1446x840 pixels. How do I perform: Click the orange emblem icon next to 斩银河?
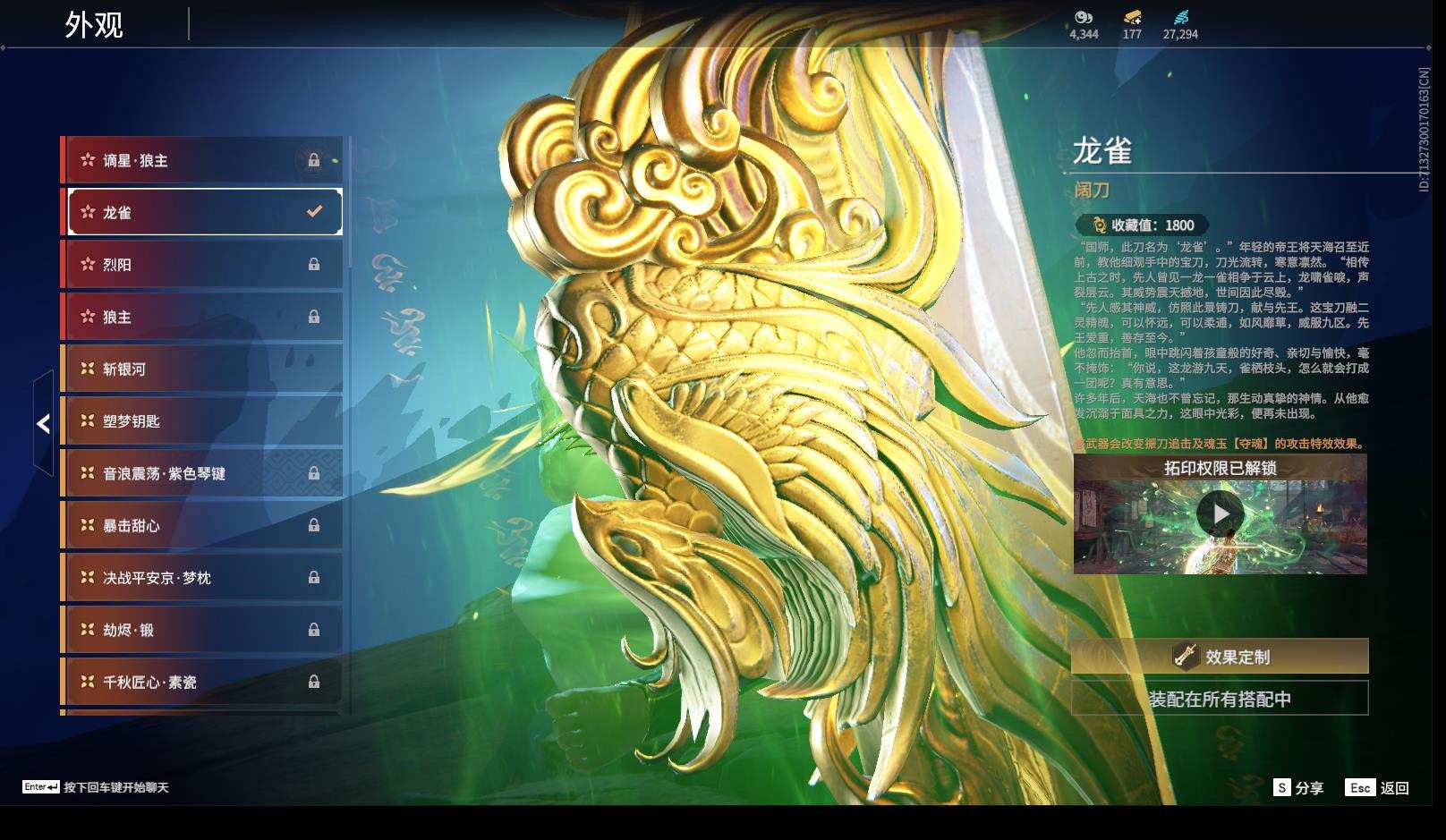click(89, 369)
